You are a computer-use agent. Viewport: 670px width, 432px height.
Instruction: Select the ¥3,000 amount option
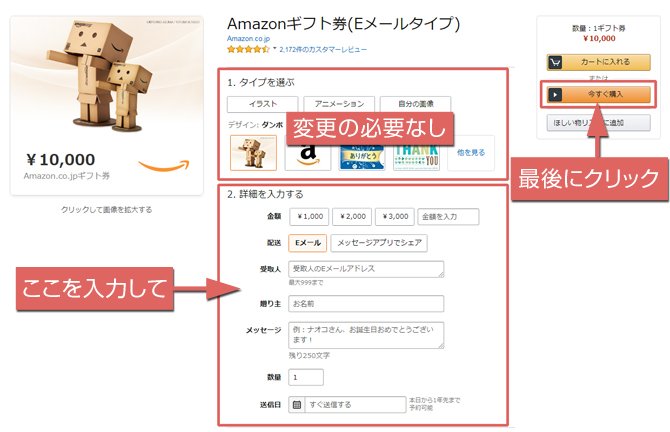click(x=394, y=217)
